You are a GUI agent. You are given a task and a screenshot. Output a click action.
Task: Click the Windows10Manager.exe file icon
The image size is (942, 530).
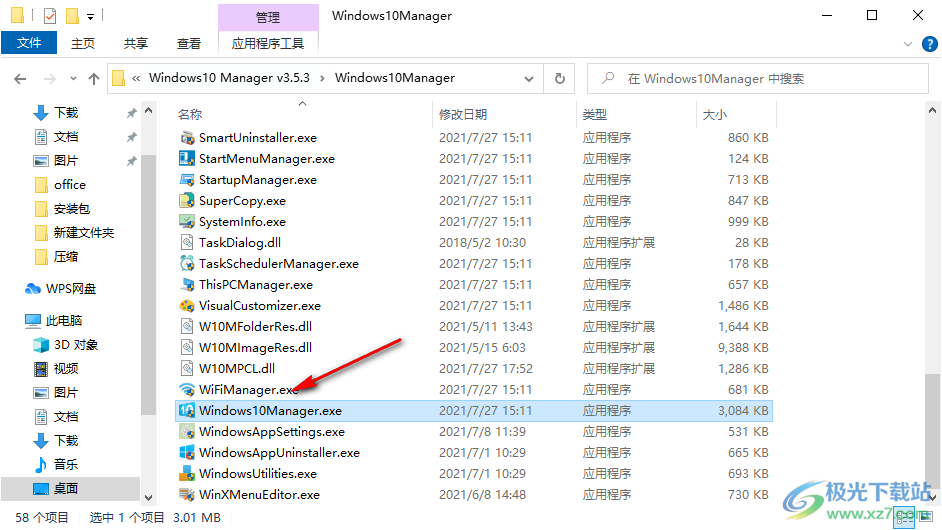tap(187, 411)
